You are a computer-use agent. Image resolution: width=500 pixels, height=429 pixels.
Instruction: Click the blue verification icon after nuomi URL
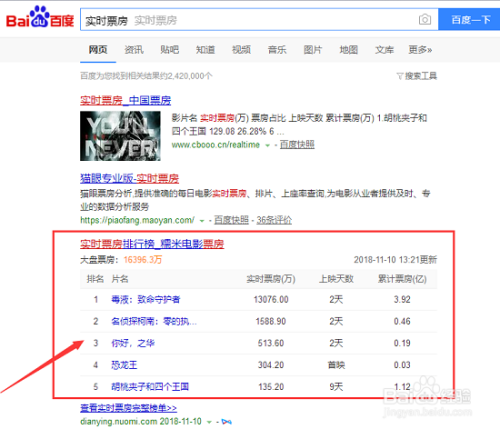pos(227,422)
